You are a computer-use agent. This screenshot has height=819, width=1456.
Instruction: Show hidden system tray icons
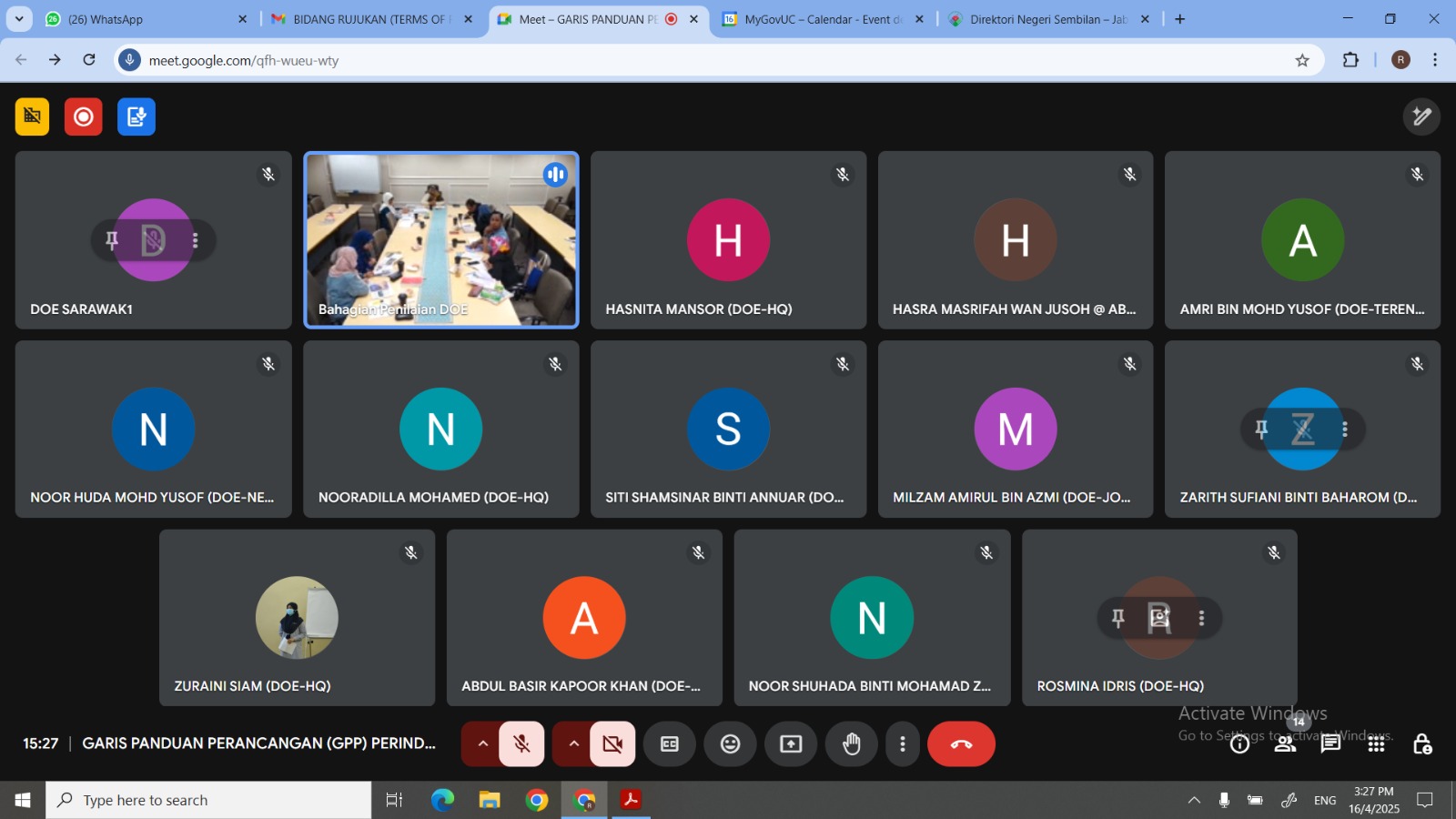click(x=1194, y=800)
